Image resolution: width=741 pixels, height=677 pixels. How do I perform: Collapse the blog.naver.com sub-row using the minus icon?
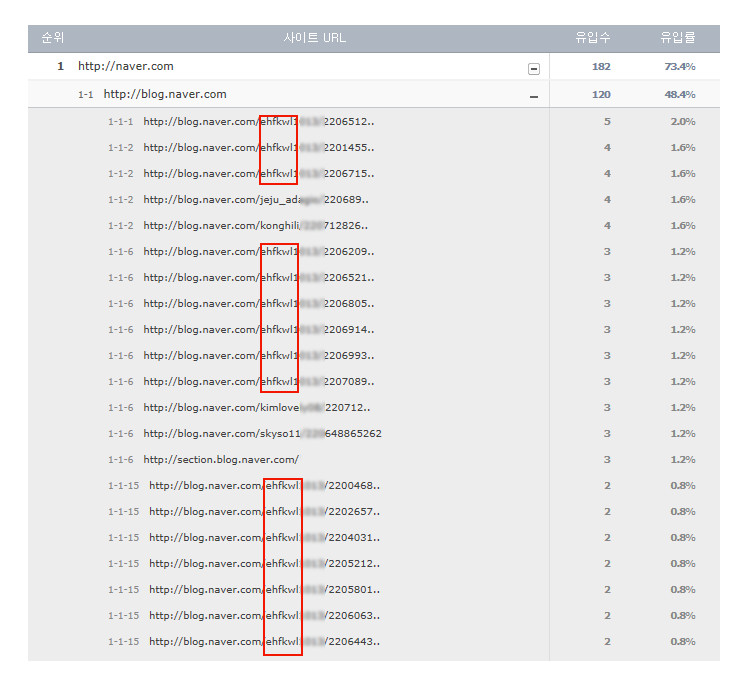(x=534, y=96)
